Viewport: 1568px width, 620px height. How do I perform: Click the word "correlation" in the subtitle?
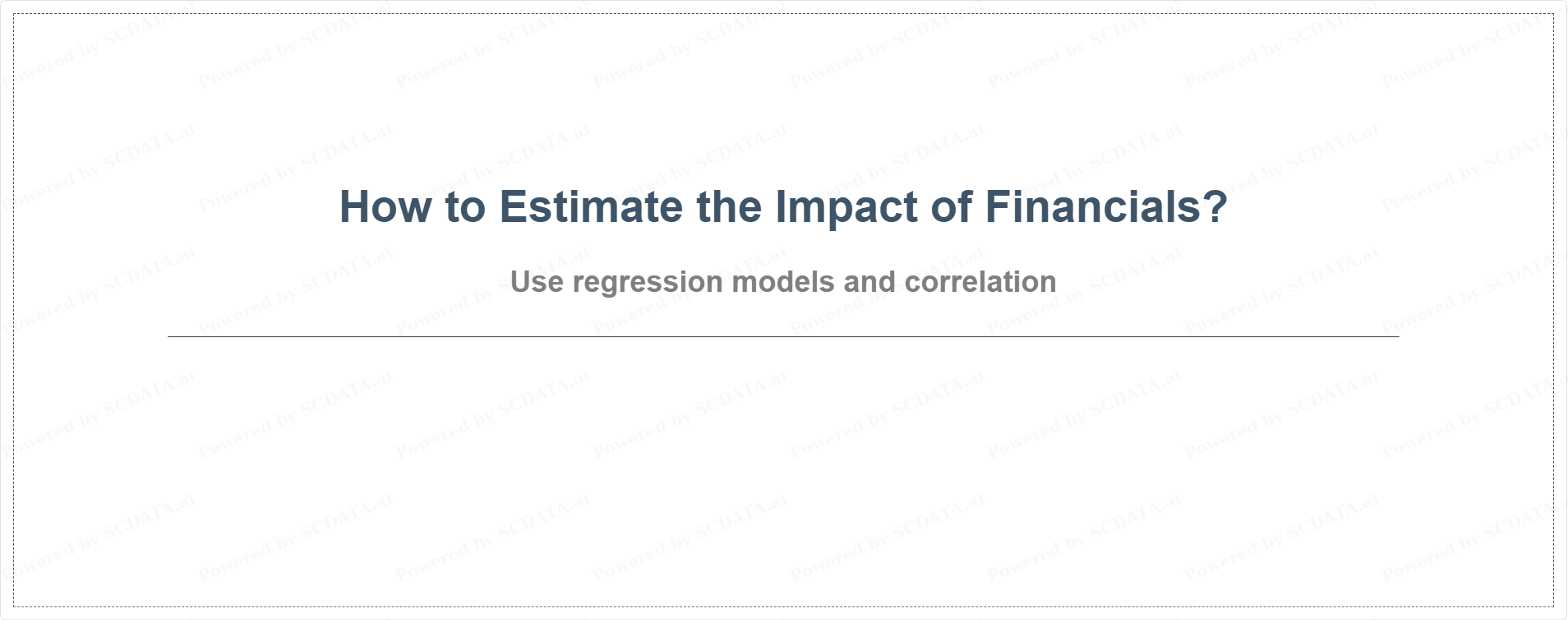980,282
